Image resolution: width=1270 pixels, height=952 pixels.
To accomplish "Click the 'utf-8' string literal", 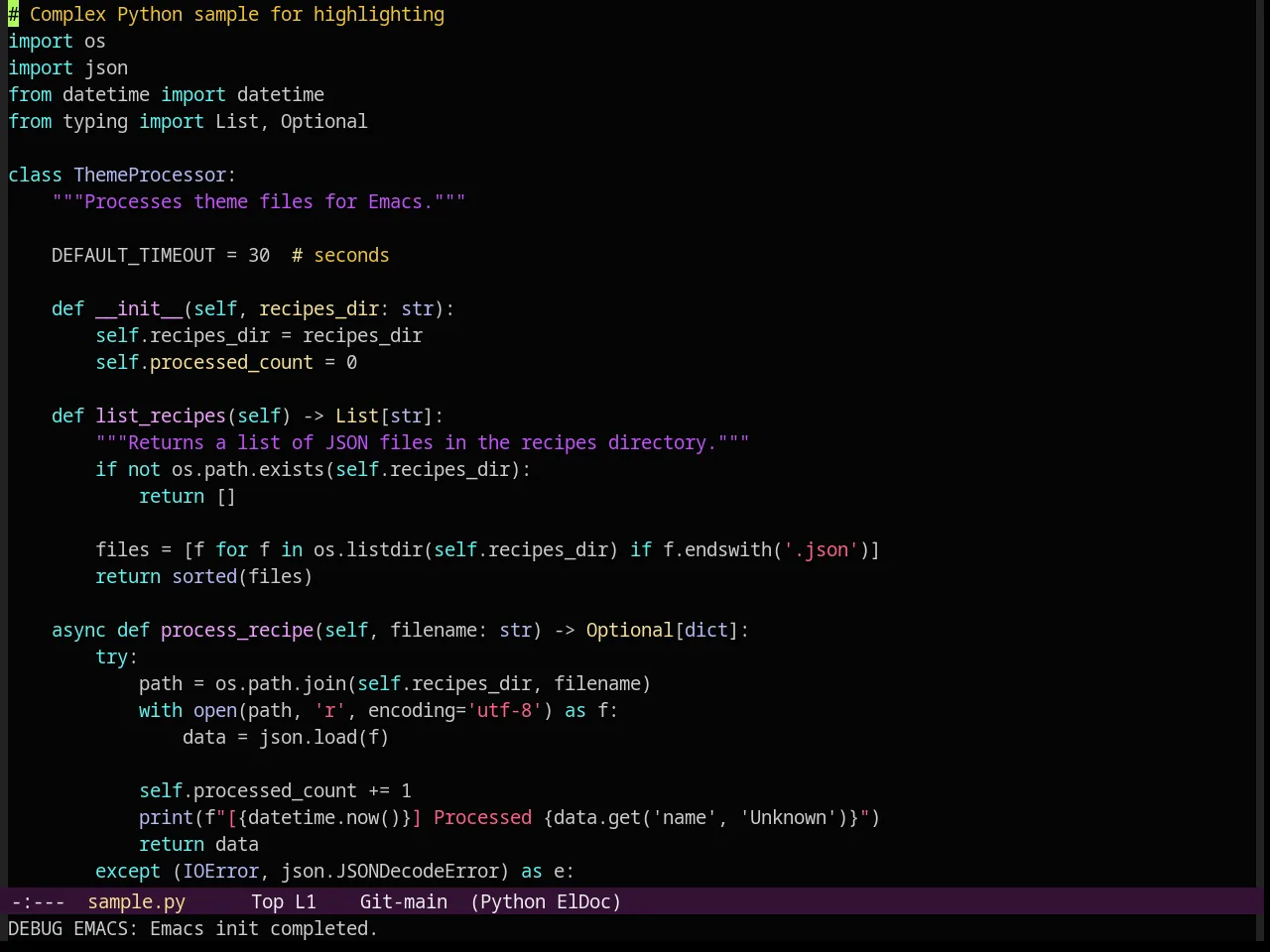I will [506, 710].
